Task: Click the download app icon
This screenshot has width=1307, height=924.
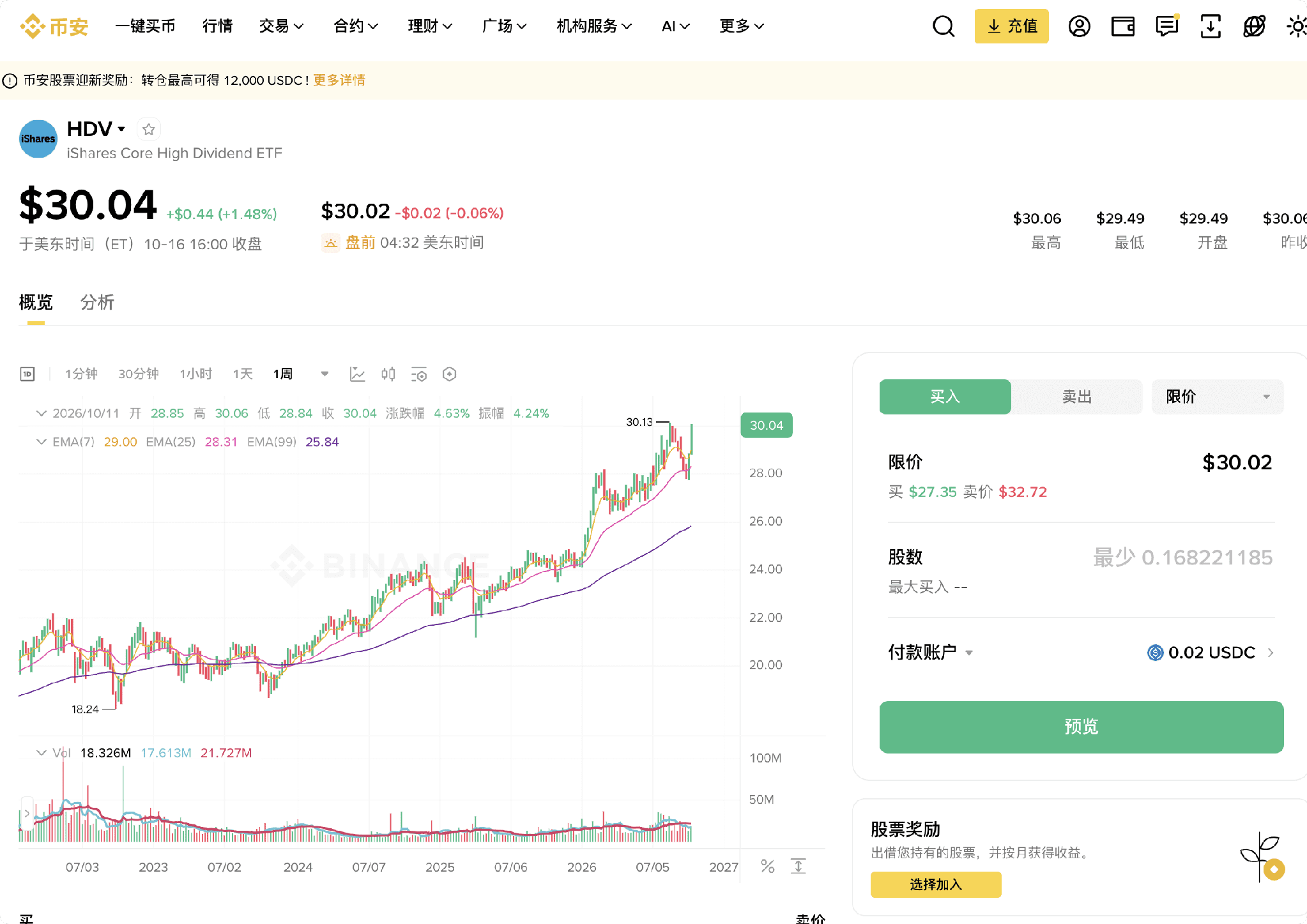Action: [1210, 26]
